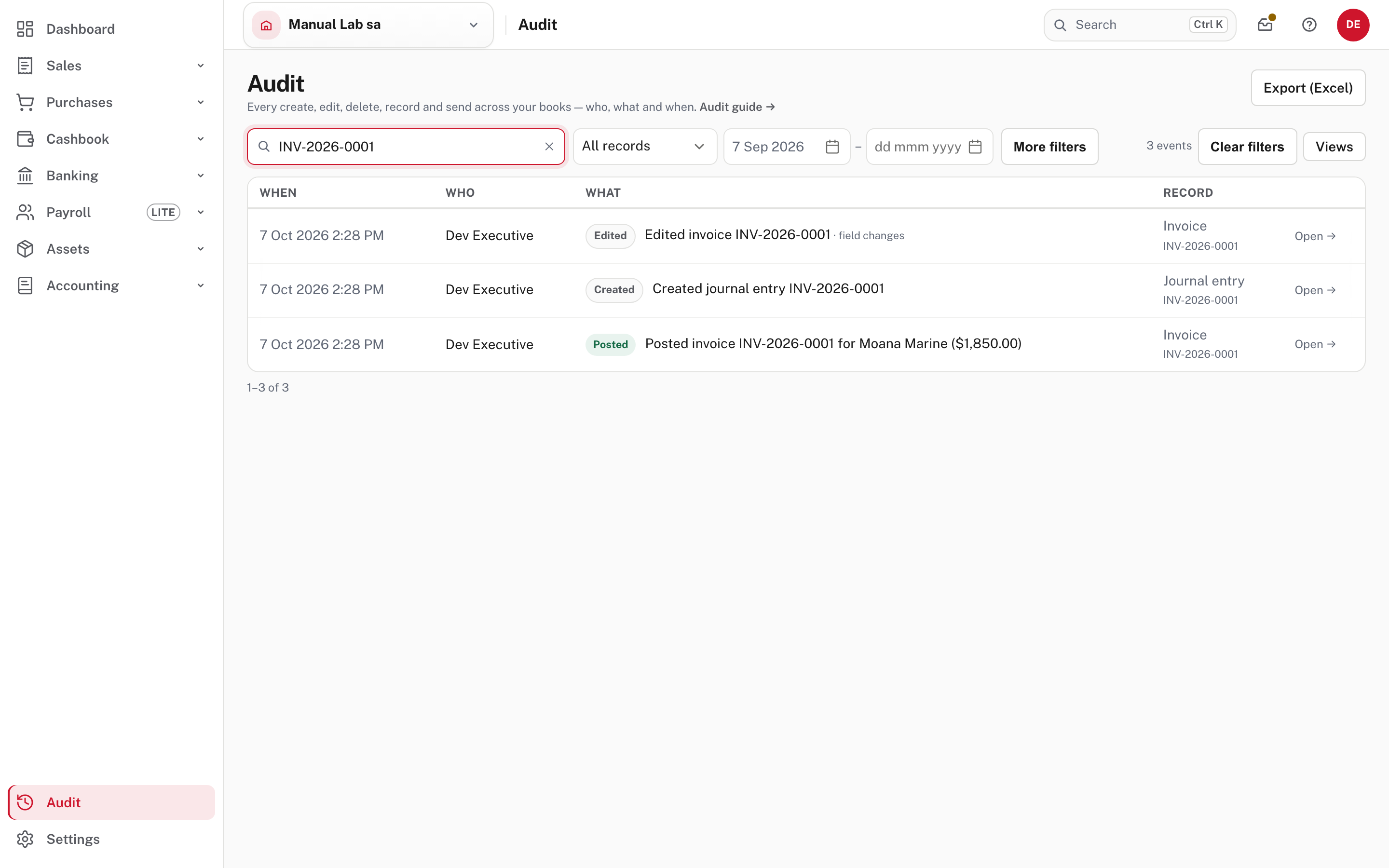Expand the Cashbook menu chevron
The width and height of the screenshot is (1389, 868).
coord(201,139)
